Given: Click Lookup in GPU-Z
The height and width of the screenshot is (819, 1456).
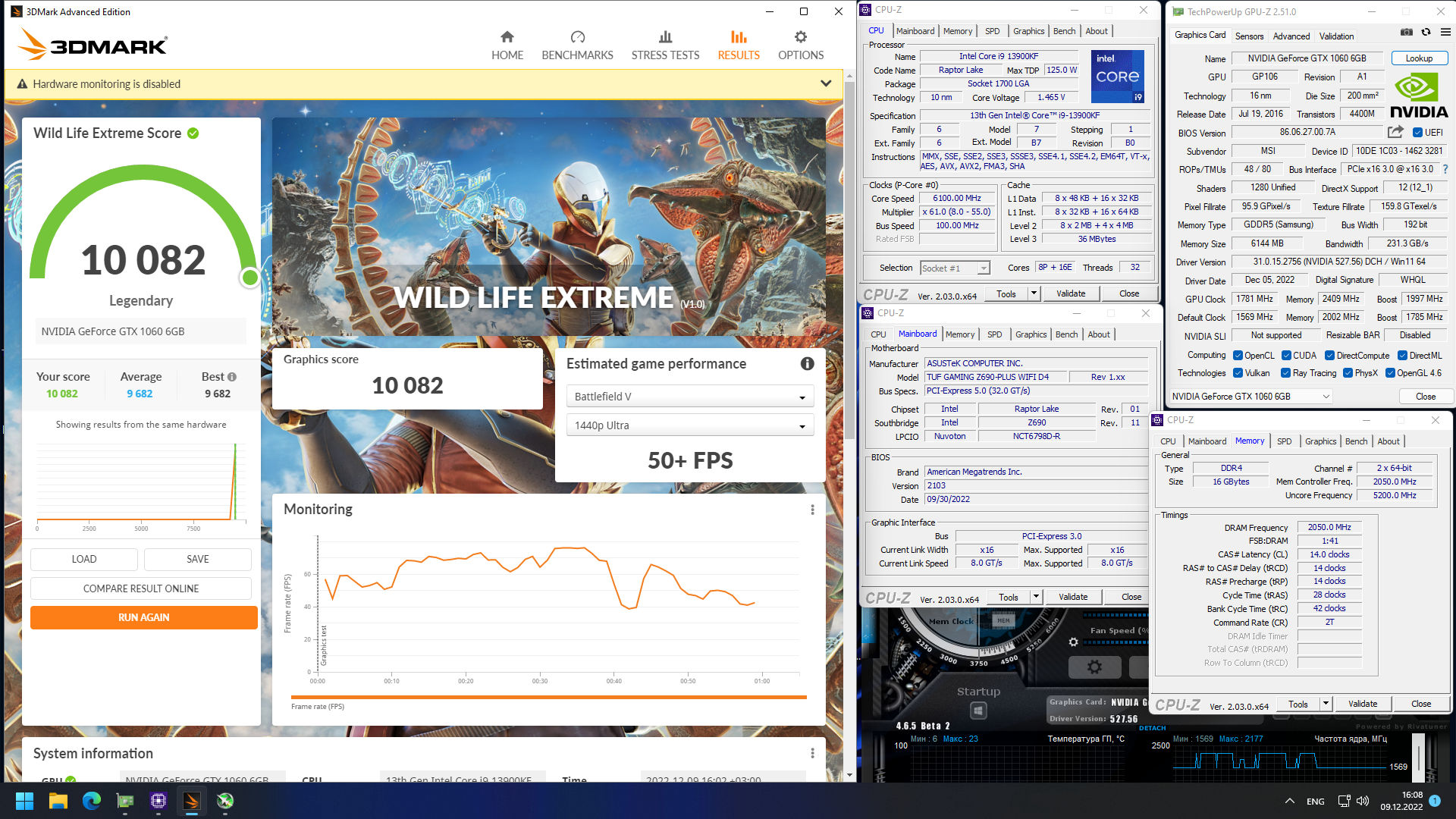Looking at the screenshot, I should (x=1419, y=58).
